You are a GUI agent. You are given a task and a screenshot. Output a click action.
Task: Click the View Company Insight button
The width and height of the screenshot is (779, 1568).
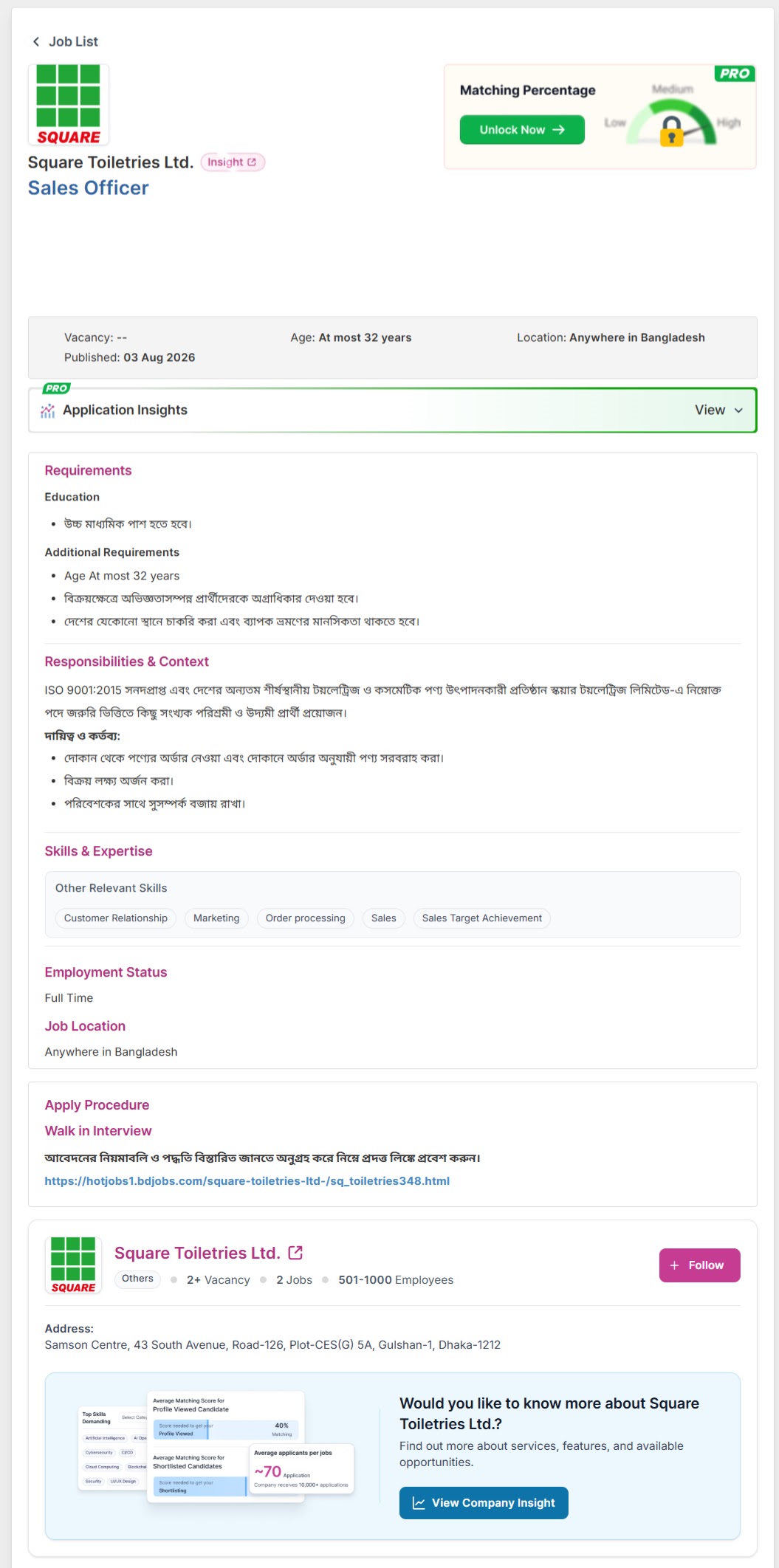click(484, 1503)
